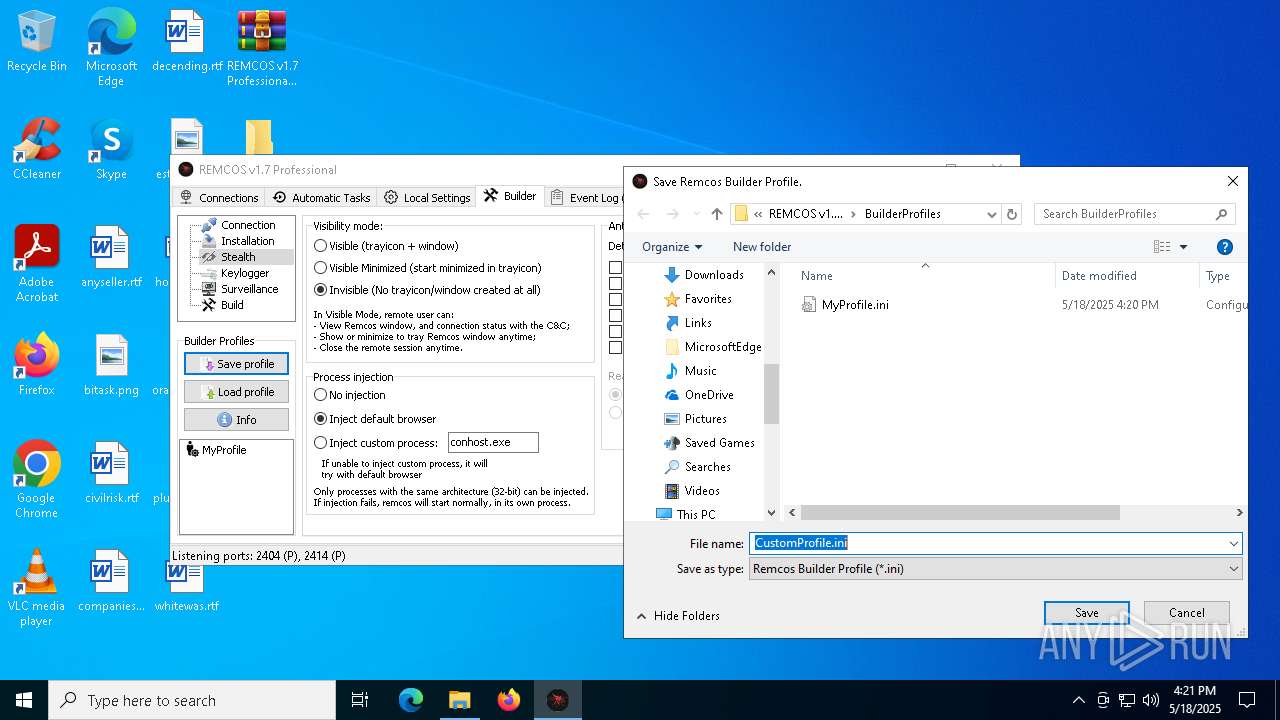The height and width of the screenshot is (720, 1280).
Task: Open whitewas.rtf desktop document
Action: [x=186, y=588]
